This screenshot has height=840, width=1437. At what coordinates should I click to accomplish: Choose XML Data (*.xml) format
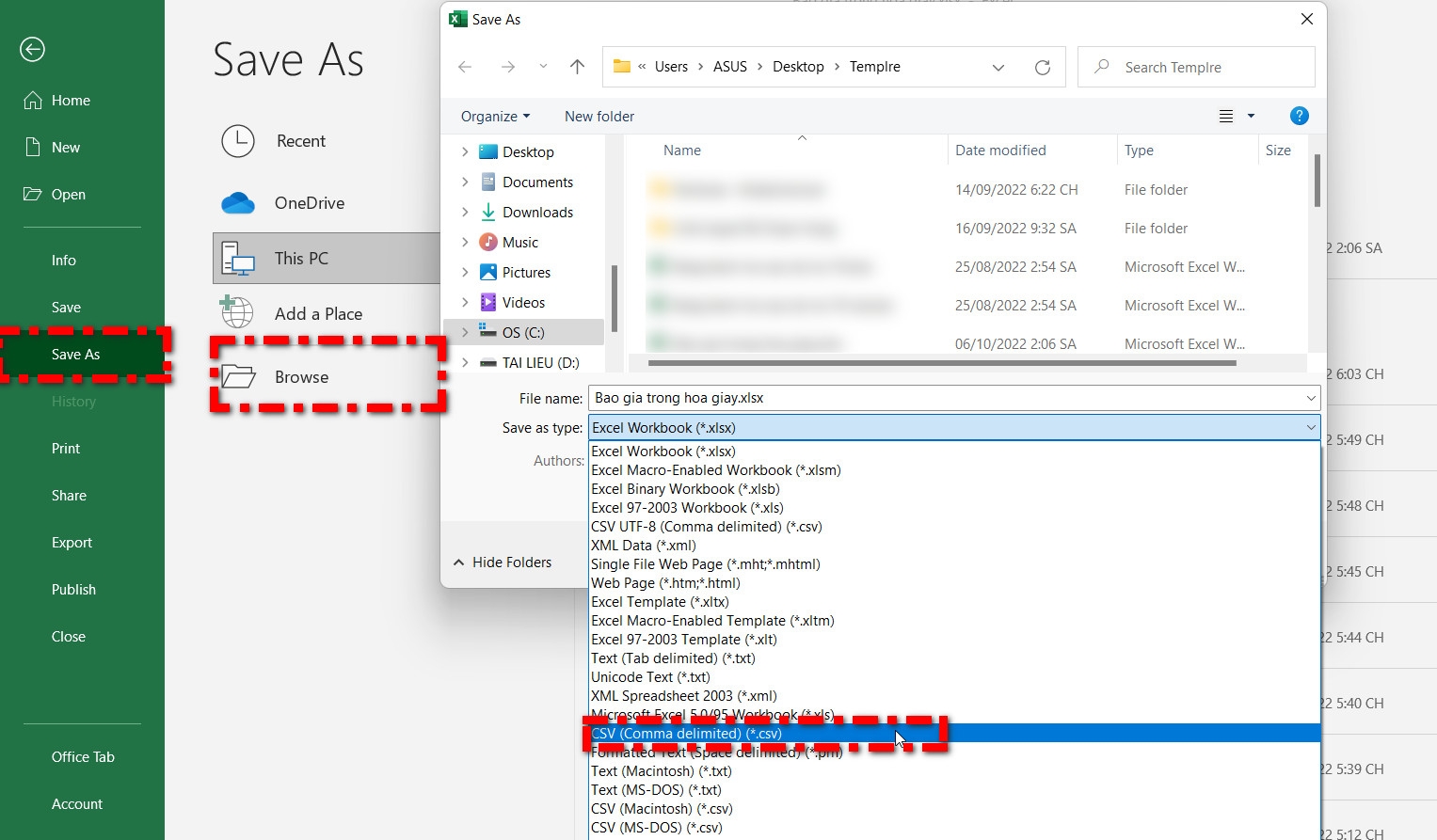pos(954,546)
